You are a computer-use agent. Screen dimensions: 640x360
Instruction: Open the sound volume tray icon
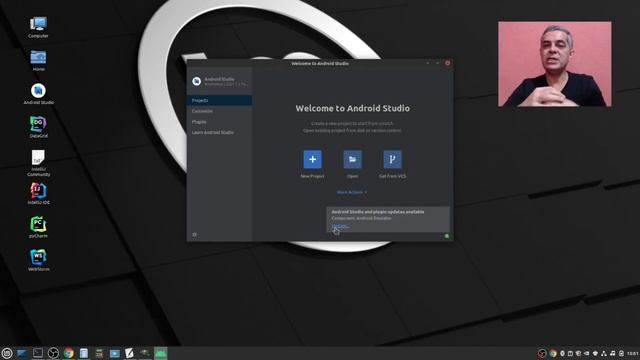point(613,353)
